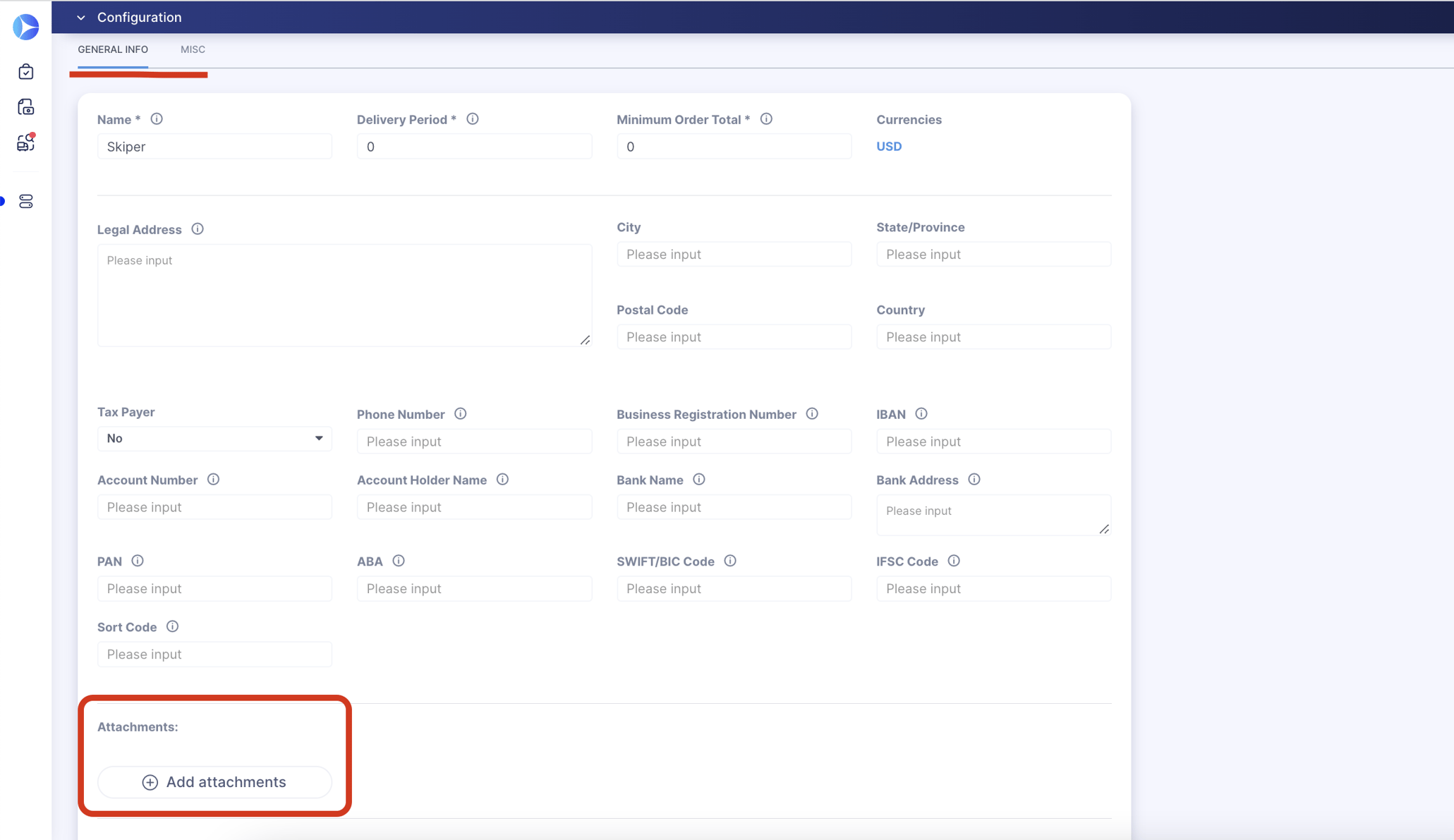The height and width of the screenshot is (840, 1454).
Task: Click the app logo icon in sidebar
Action: click(x=26, y=27)
